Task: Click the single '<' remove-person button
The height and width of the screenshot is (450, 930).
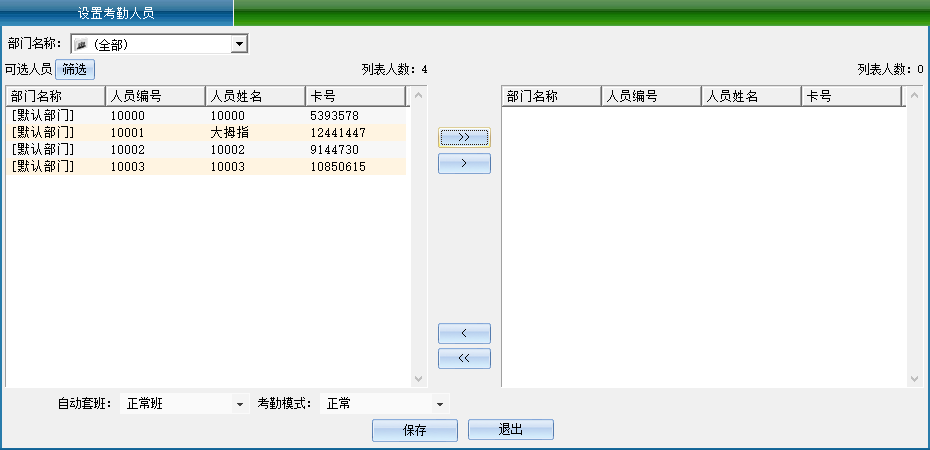Action: click(x=464, y=333)
